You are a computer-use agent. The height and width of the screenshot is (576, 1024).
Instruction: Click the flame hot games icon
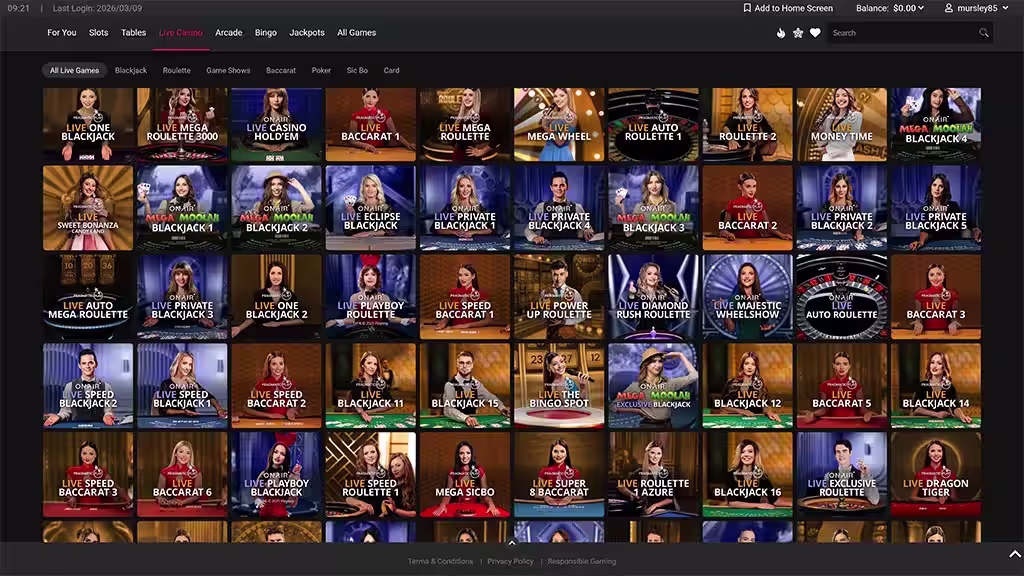pyautogui.click(x=780, y=33)
